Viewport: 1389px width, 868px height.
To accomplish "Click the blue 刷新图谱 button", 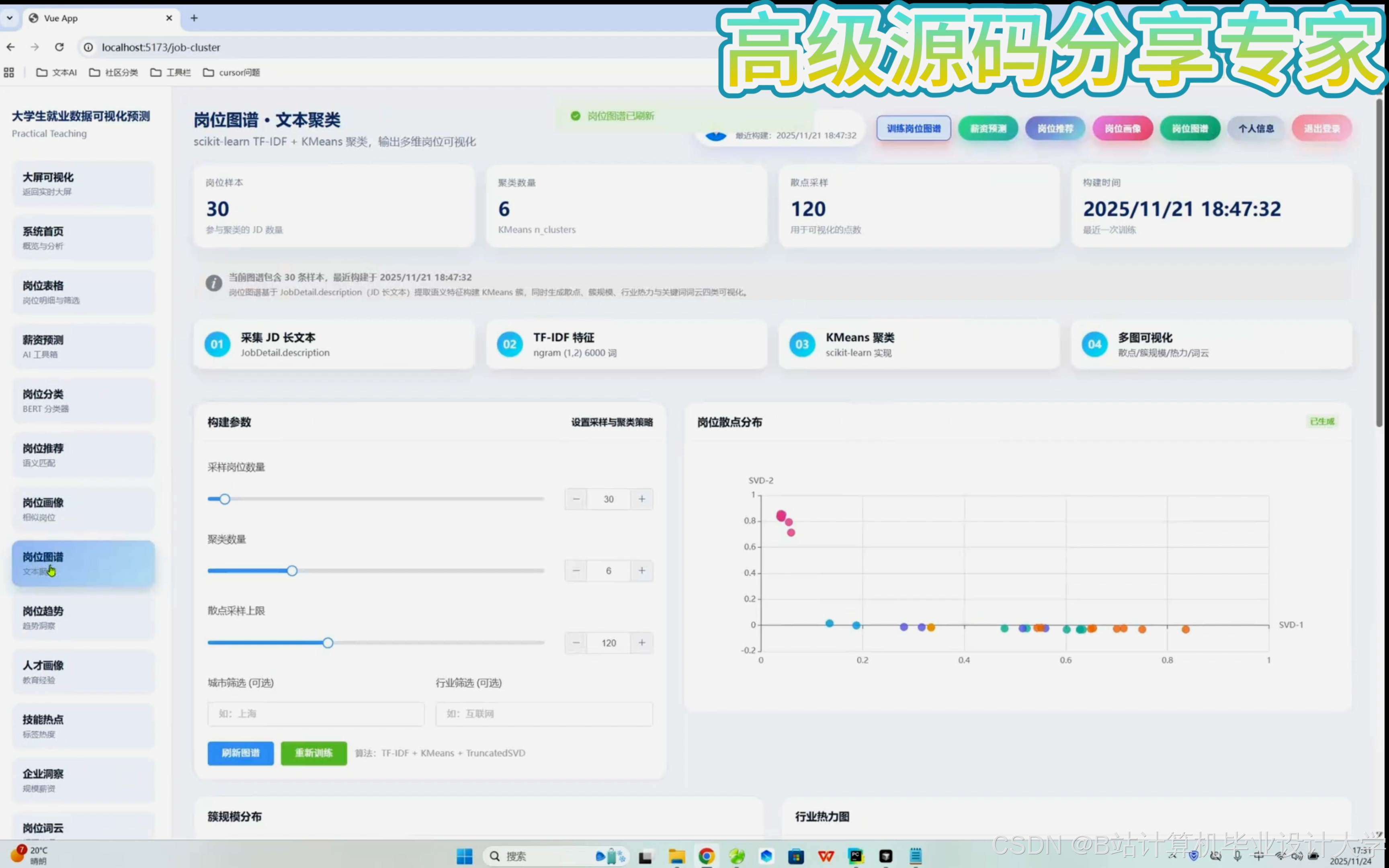I will coord(240,753).
